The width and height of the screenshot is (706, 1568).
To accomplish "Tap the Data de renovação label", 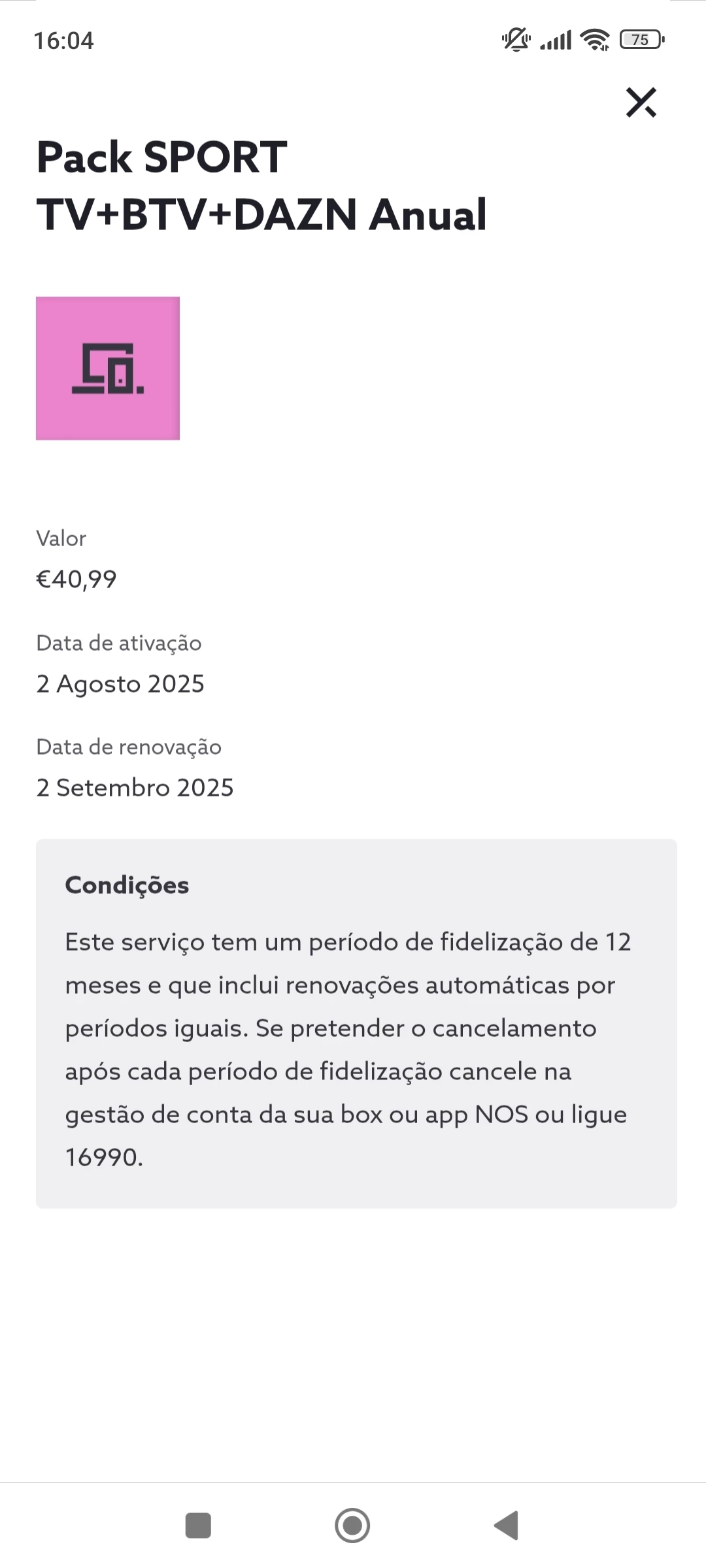I will [x=129, y=747].
